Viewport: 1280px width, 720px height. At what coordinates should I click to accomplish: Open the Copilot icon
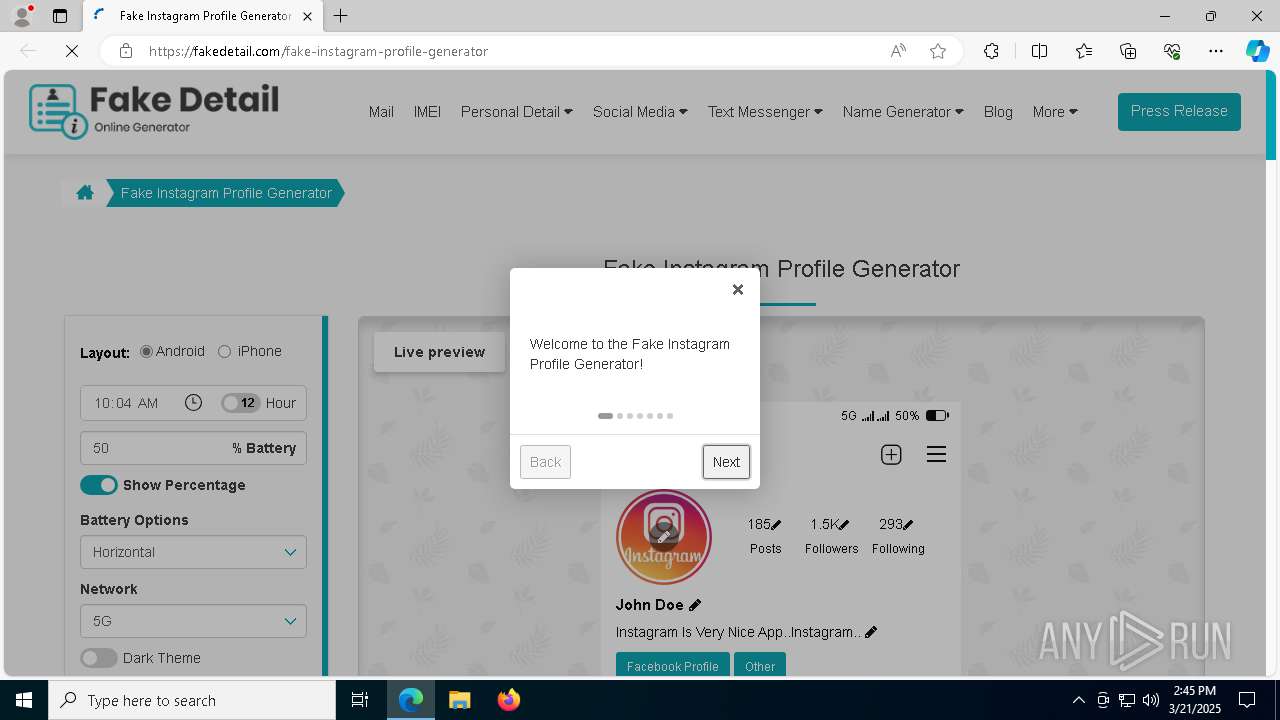(1257, 51)
